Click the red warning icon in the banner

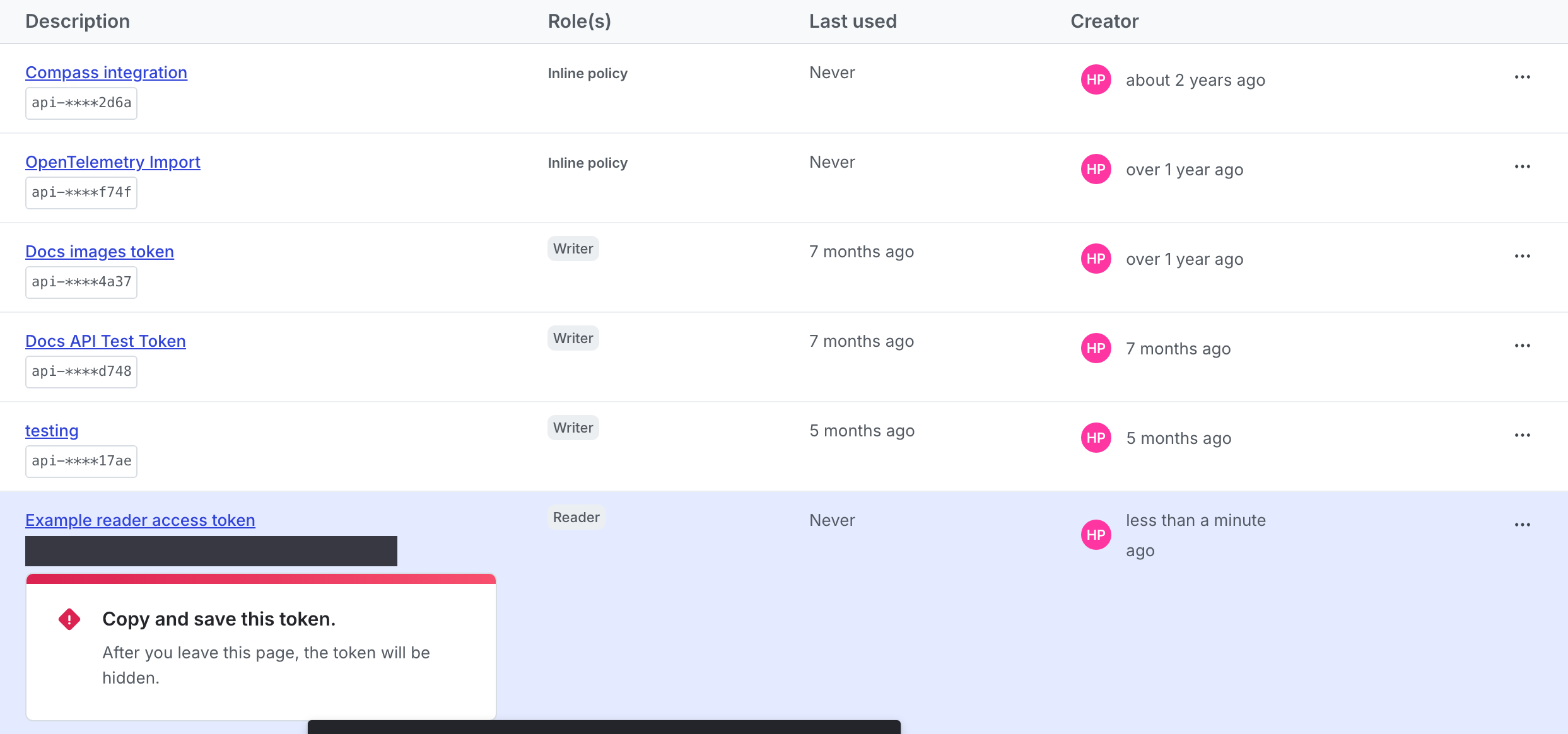[x=68, y=619]
